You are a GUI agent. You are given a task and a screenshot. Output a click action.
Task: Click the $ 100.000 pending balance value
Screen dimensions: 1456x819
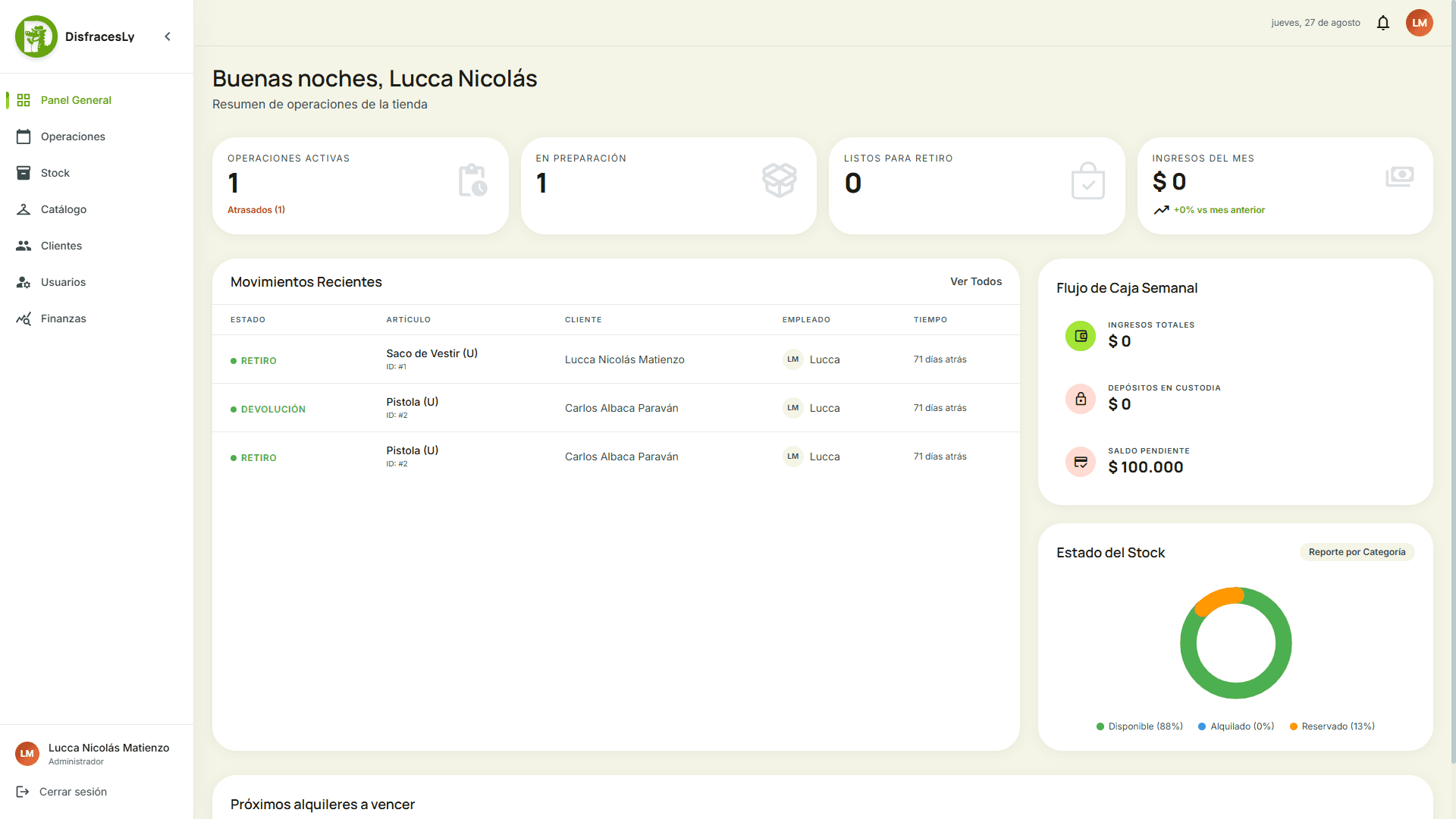pos(1146,467)
